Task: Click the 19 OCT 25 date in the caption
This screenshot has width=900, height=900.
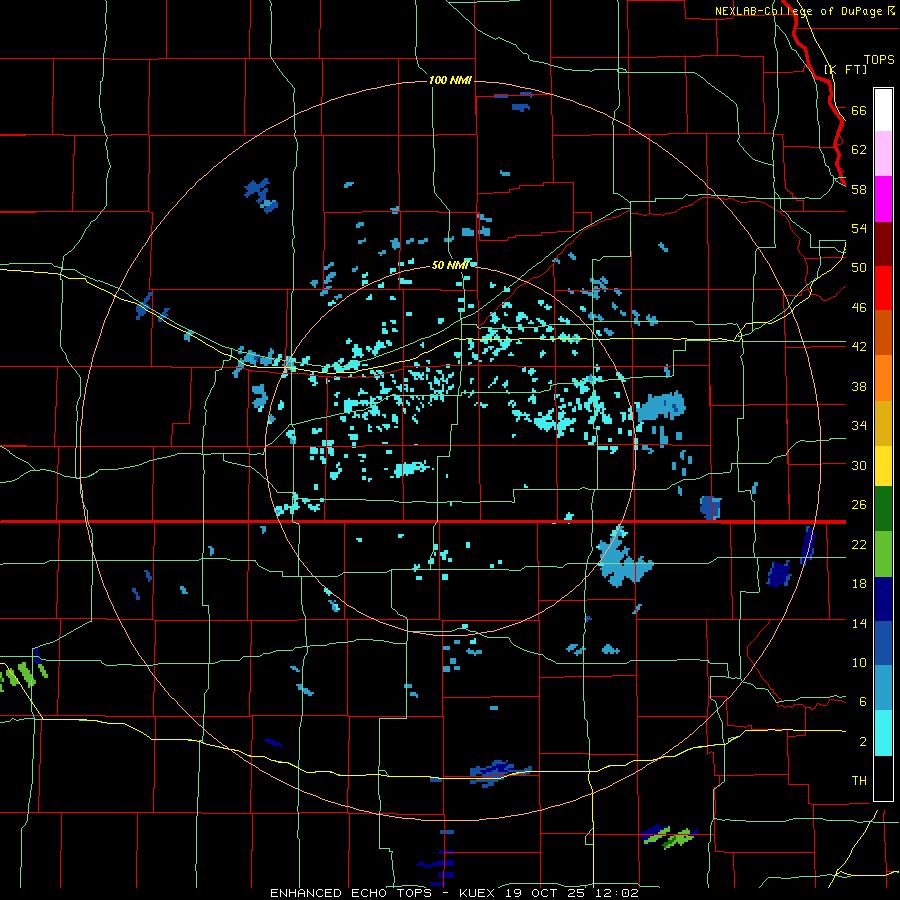Action: tap(546, 893)
